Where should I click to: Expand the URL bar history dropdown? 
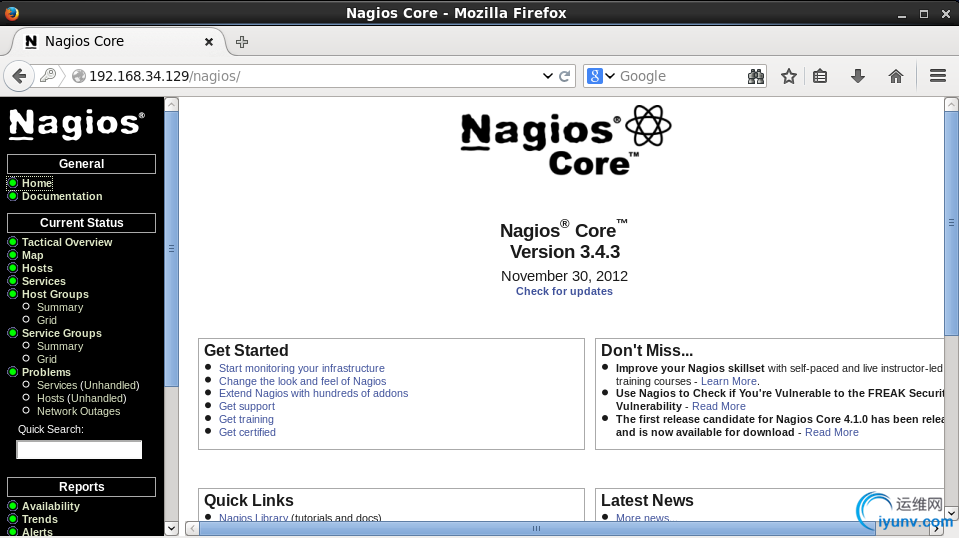click(547, 76)
